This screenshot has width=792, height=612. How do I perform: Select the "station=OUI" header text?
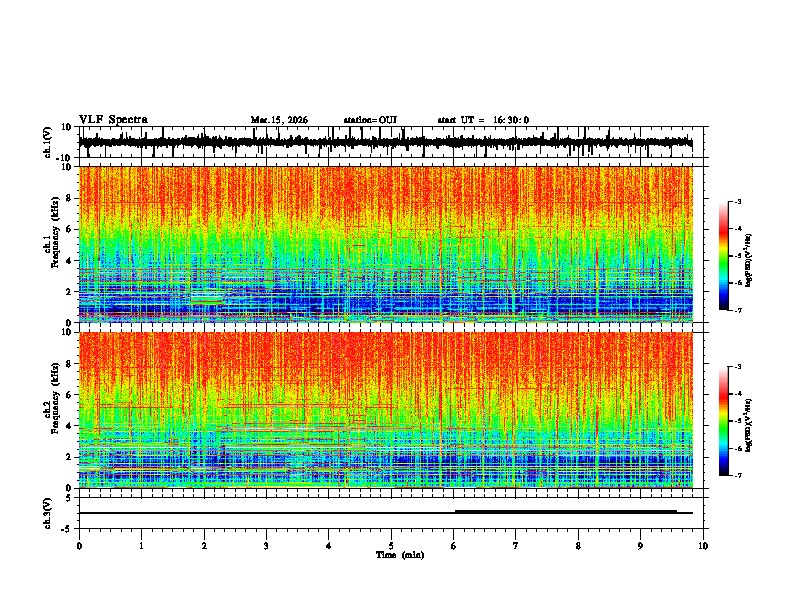(x=370, y=120)
